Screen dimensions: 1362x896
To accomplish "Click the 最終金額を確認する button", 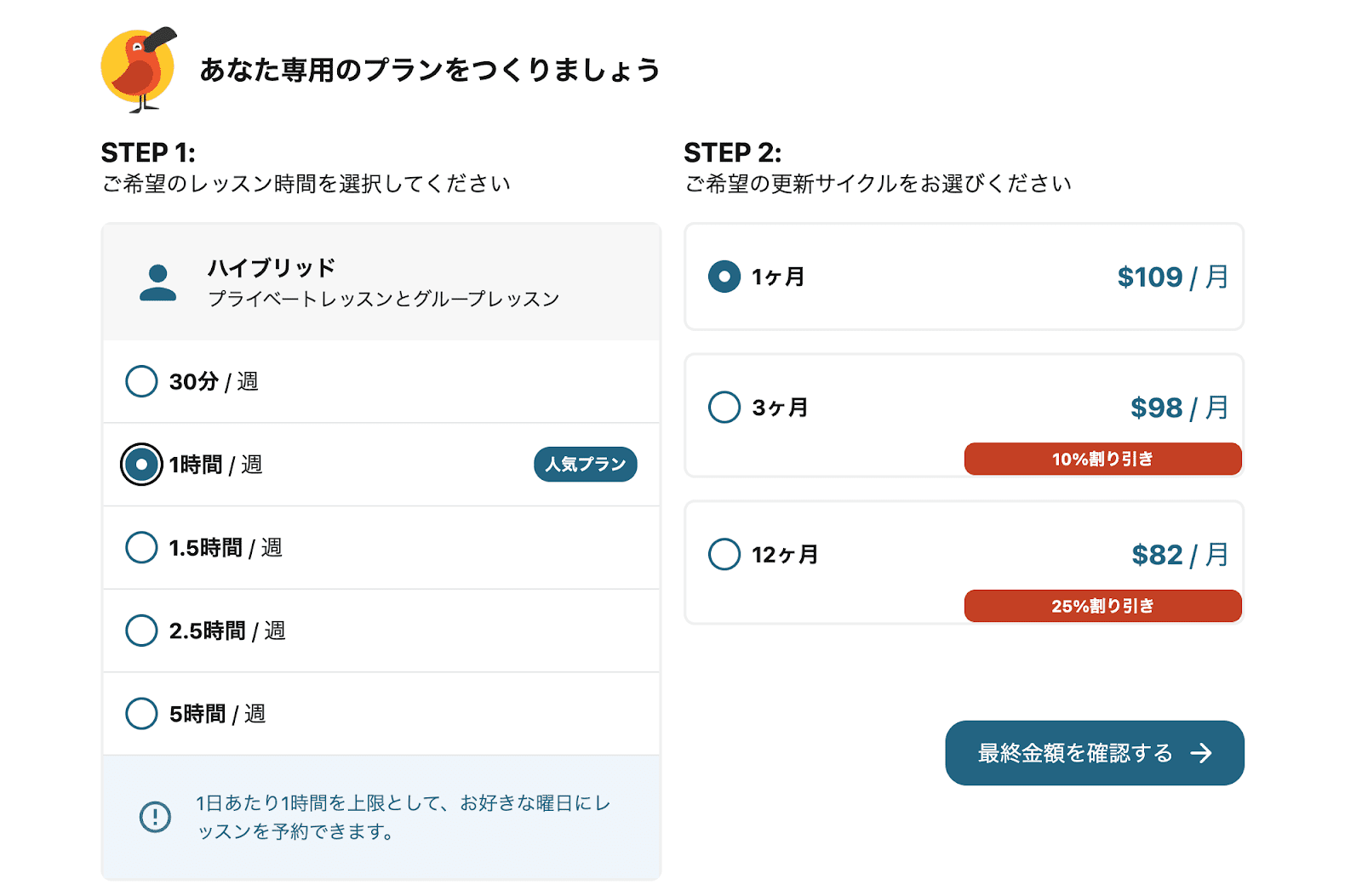I will [x=1095, y=753].
